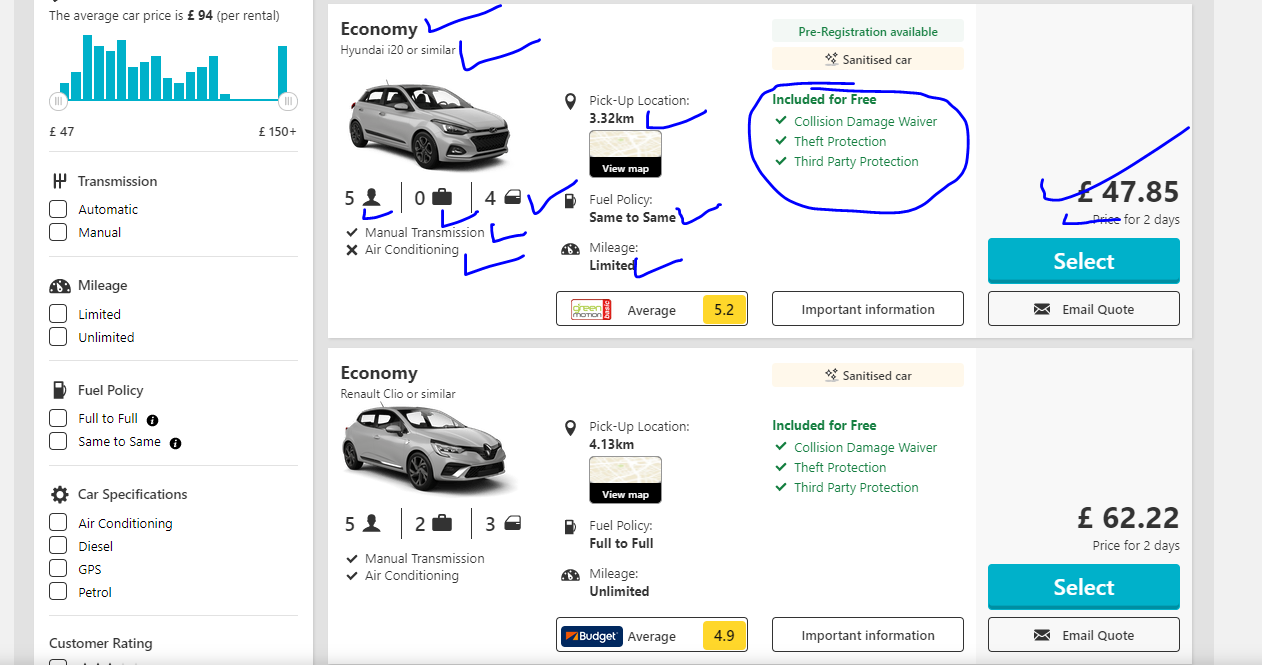Click the Full to Full info icon
The image size is (1262, 667).
click(x=152, y=420)
